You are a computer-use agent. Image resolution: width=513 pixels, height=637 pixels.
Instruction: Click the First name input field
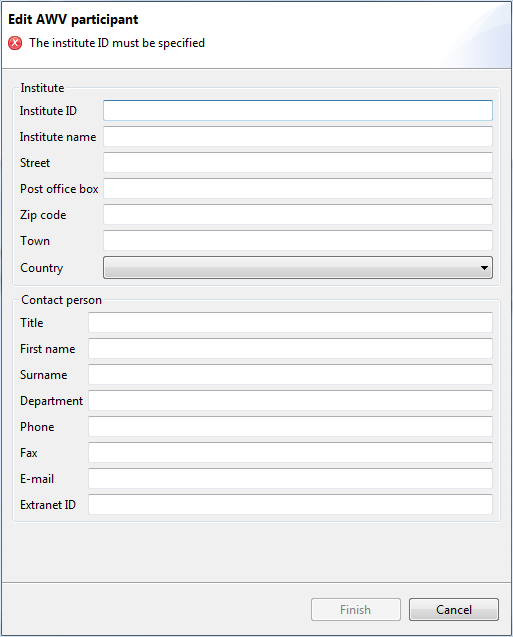290,349
